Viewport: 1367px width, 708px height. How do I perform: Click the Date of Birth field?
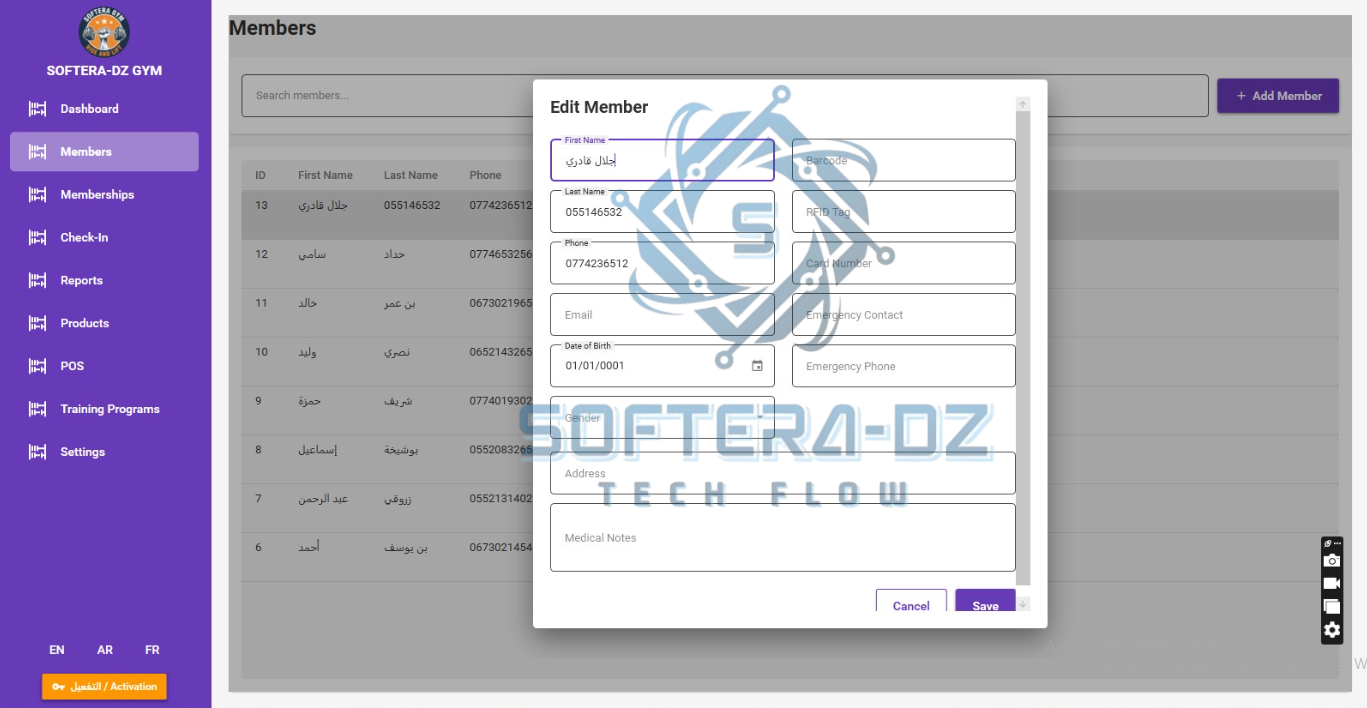(x=662, y=366)
